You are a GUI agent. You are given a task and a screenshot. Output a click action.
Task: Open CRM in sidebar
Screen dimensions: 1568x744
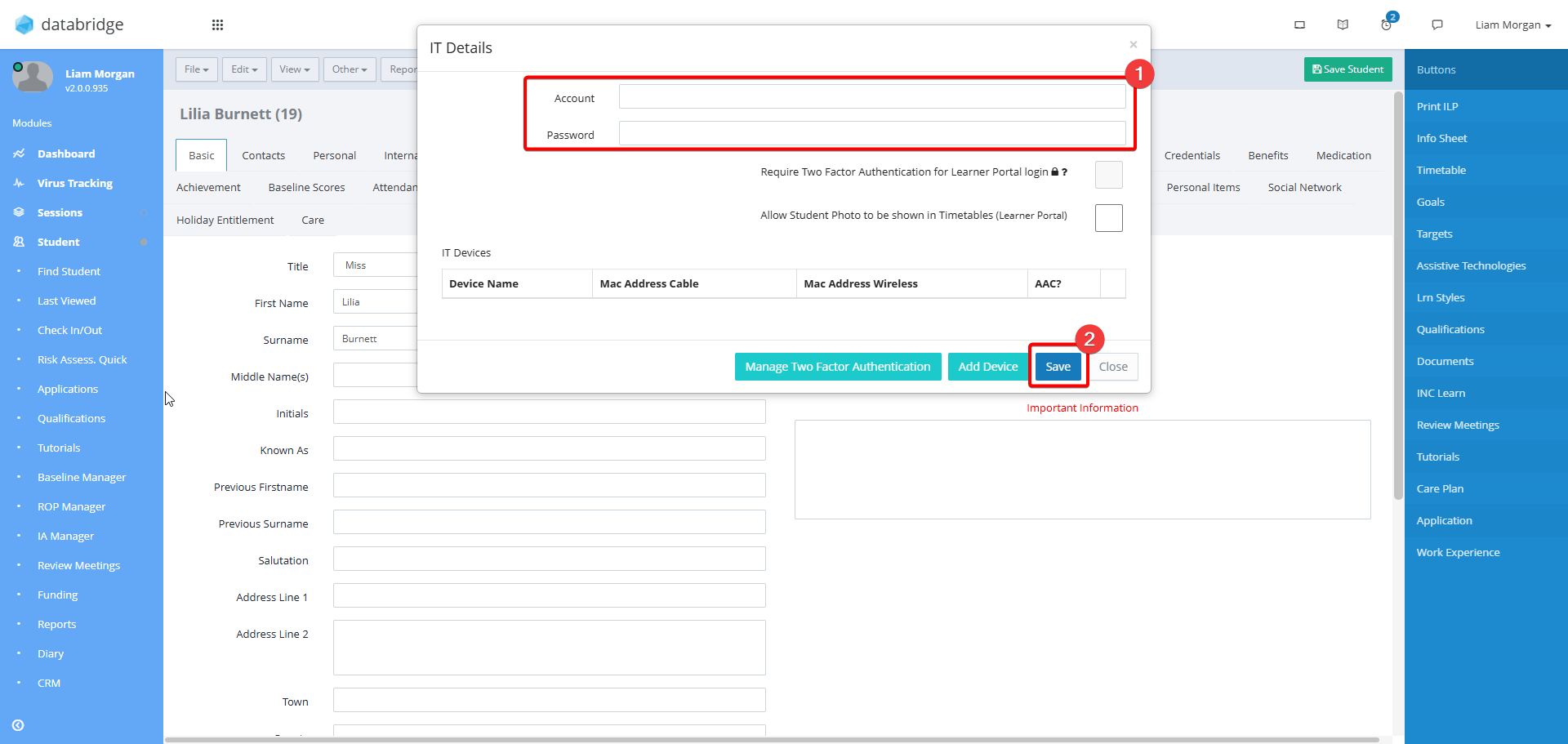tap(49, 683)
